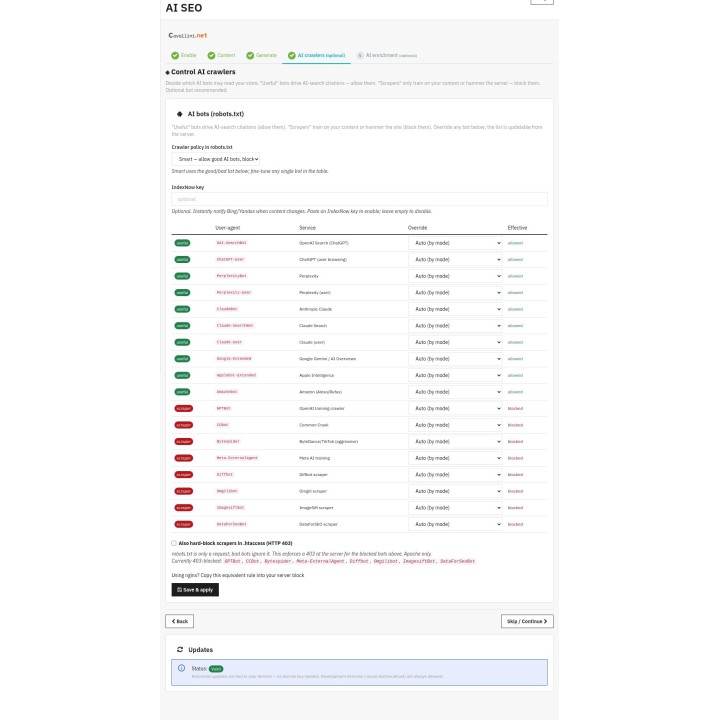Click the Override column header
This screenshot has height=720, width=720.
417,228
